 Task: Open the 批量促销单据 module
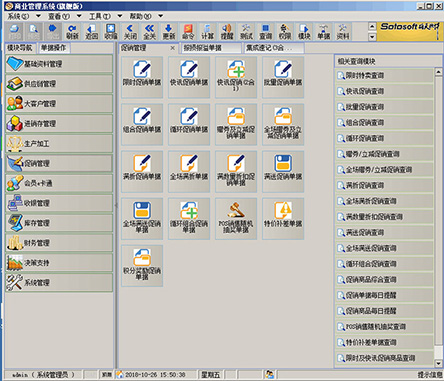[283, 77]
